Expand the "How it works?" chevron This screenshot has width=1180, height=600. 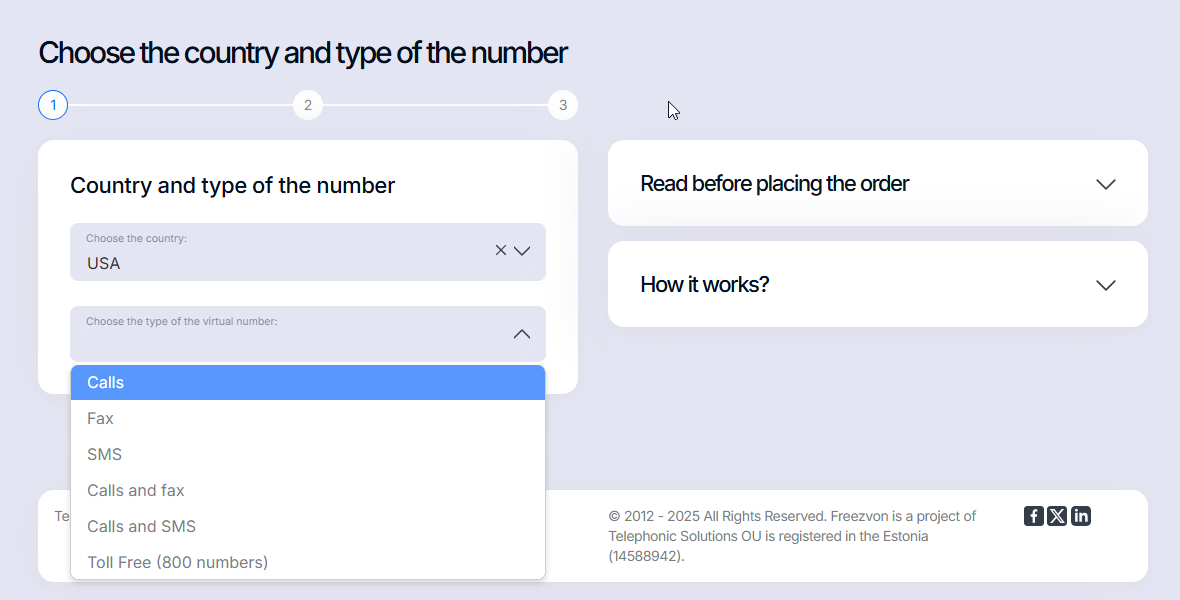pos(1105,285)
